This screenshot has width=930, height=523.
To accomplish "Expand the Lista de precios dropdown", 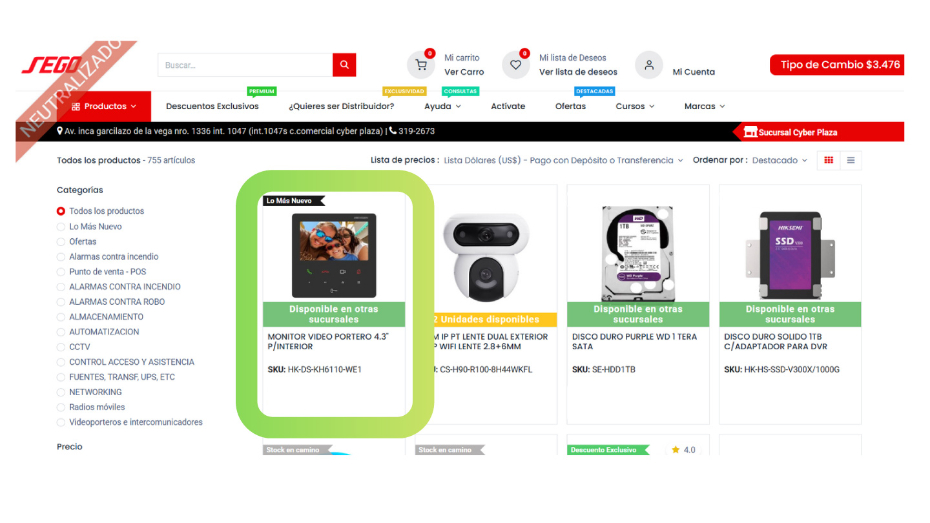I will (x=564, y=160).
